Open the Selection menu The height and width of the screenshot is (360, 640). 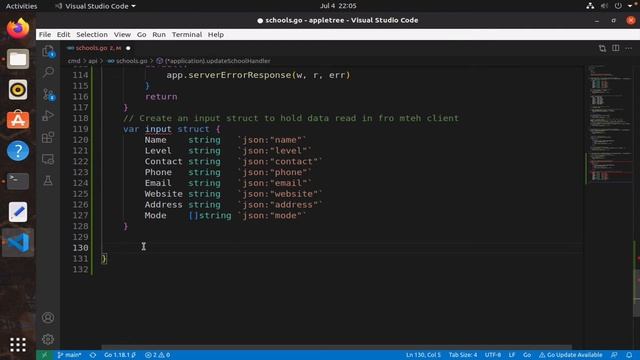92,35
